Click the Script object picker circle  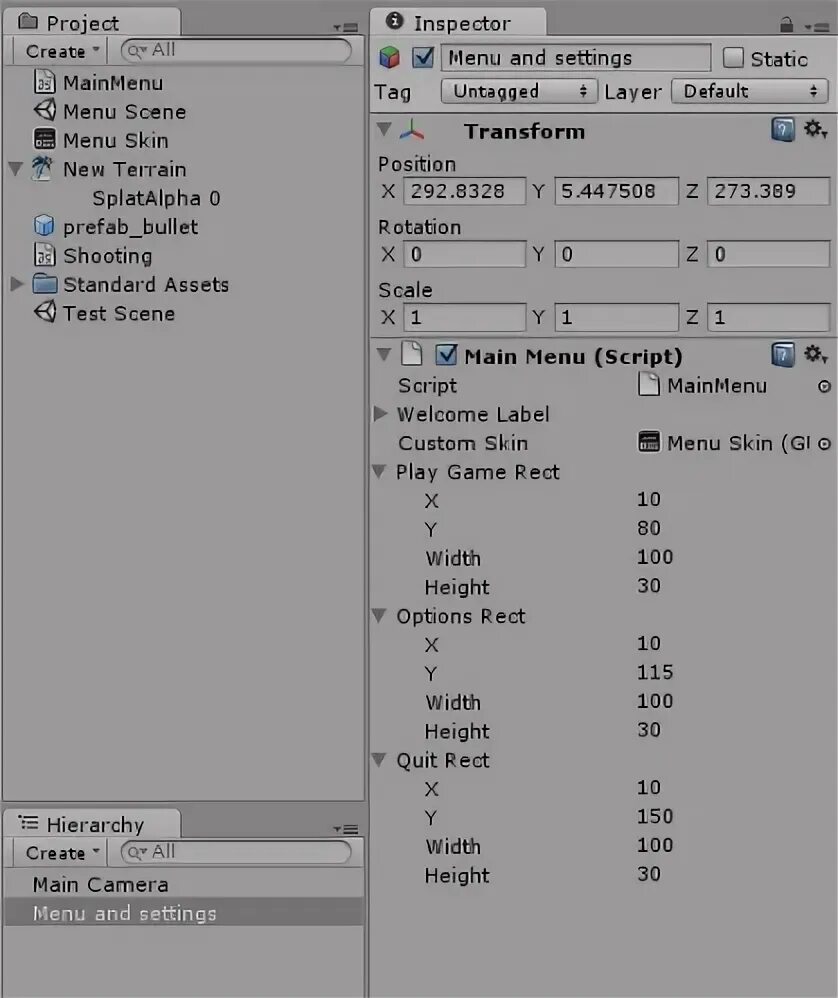[x=824, y=386]
